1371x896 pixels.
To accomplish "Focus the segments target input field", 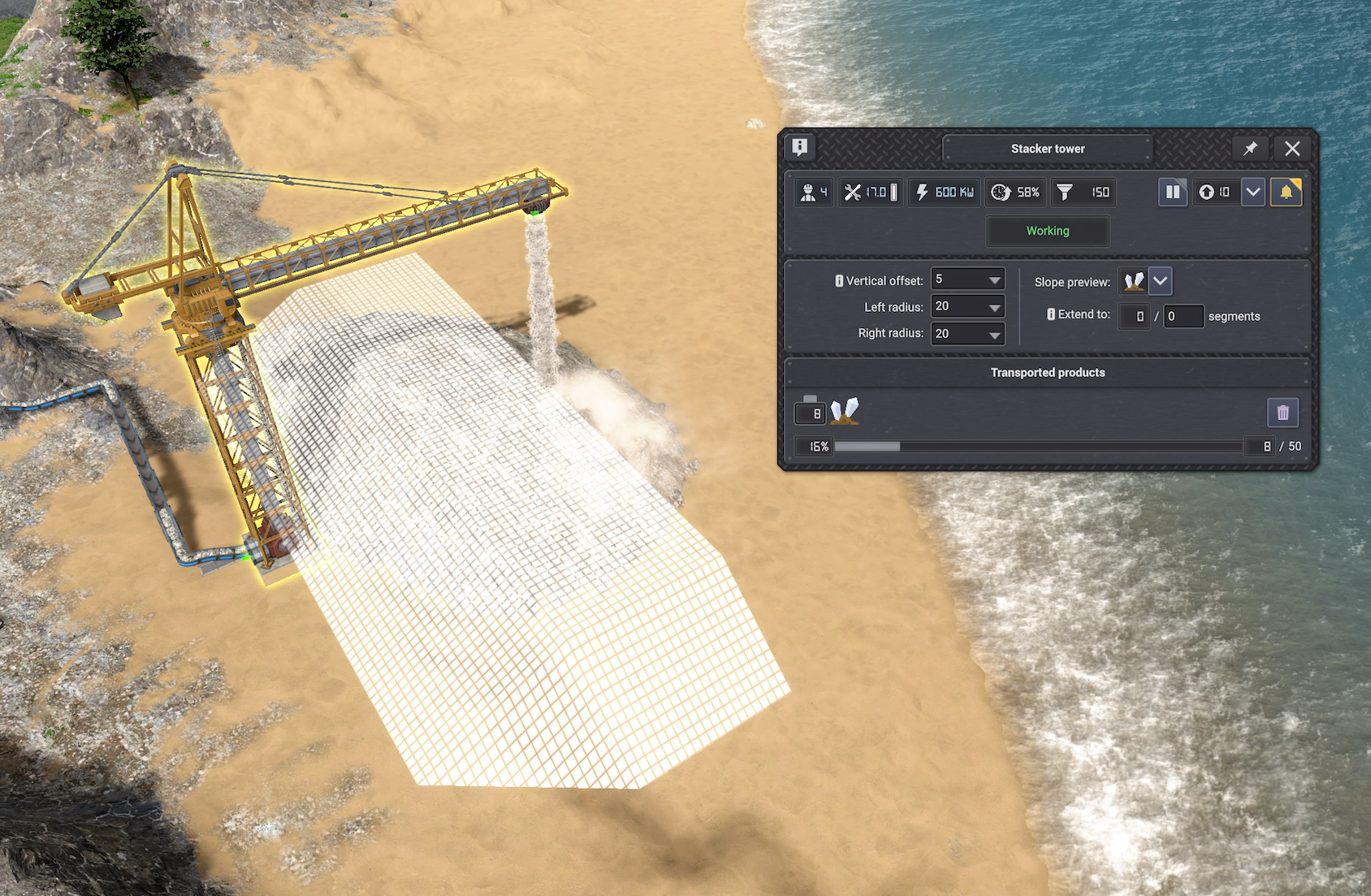I will tap(1183, 316).
